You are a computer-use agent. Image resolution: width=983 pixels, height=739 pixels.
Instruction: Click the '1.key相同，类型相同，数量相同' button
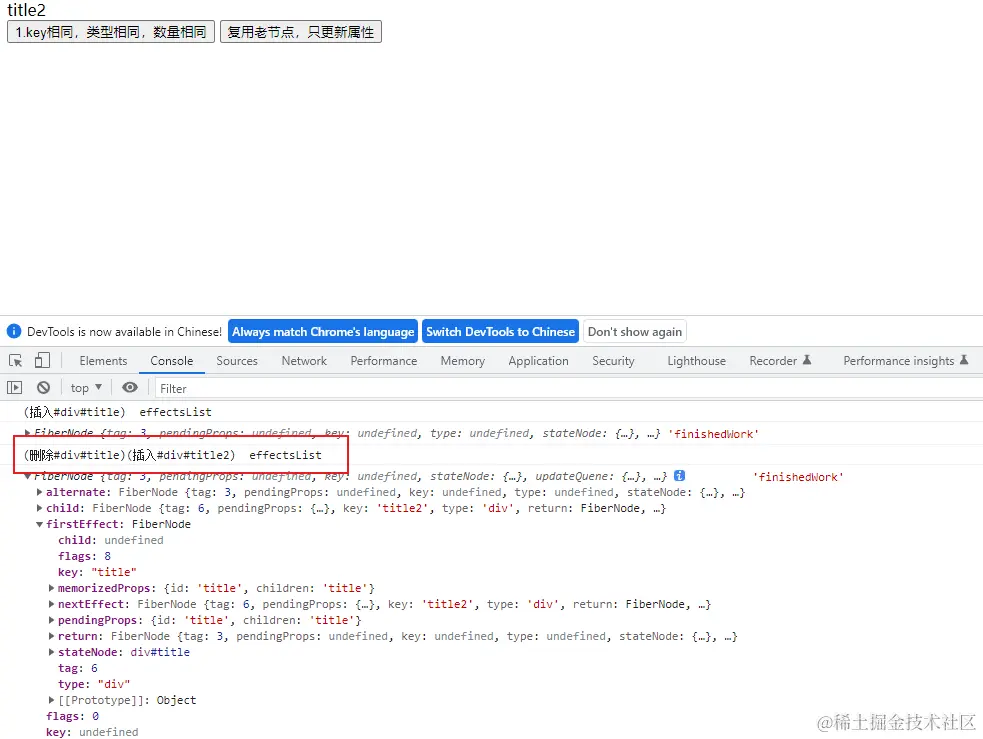pos(111,32)
